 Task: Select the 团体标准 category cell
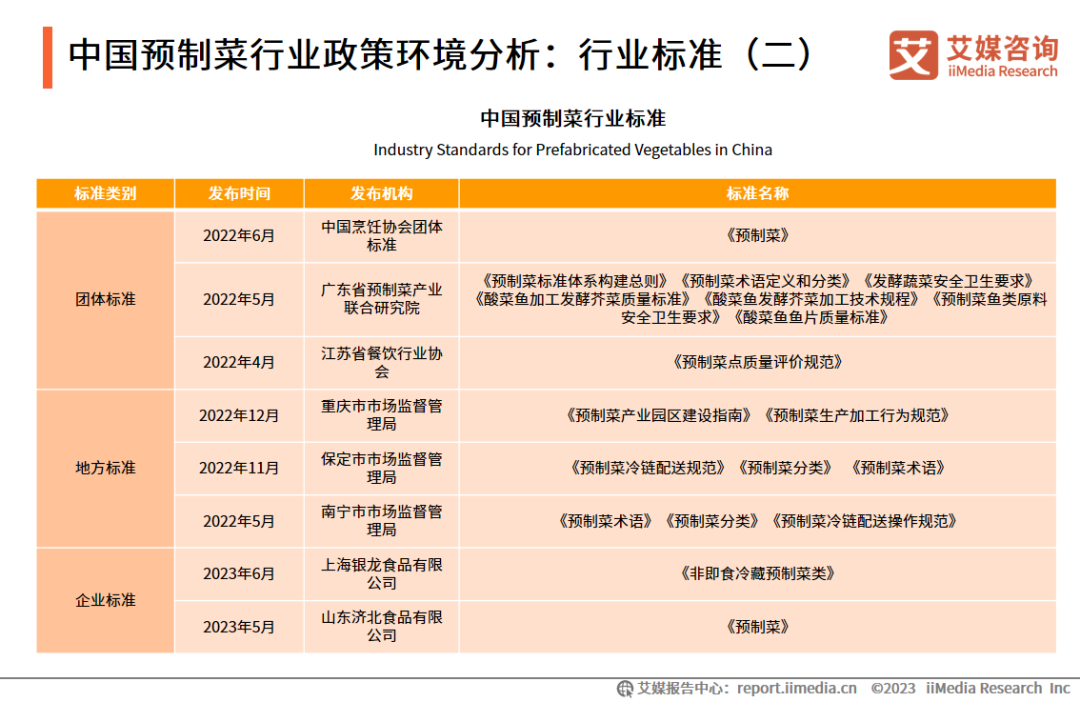click(105, 298)
